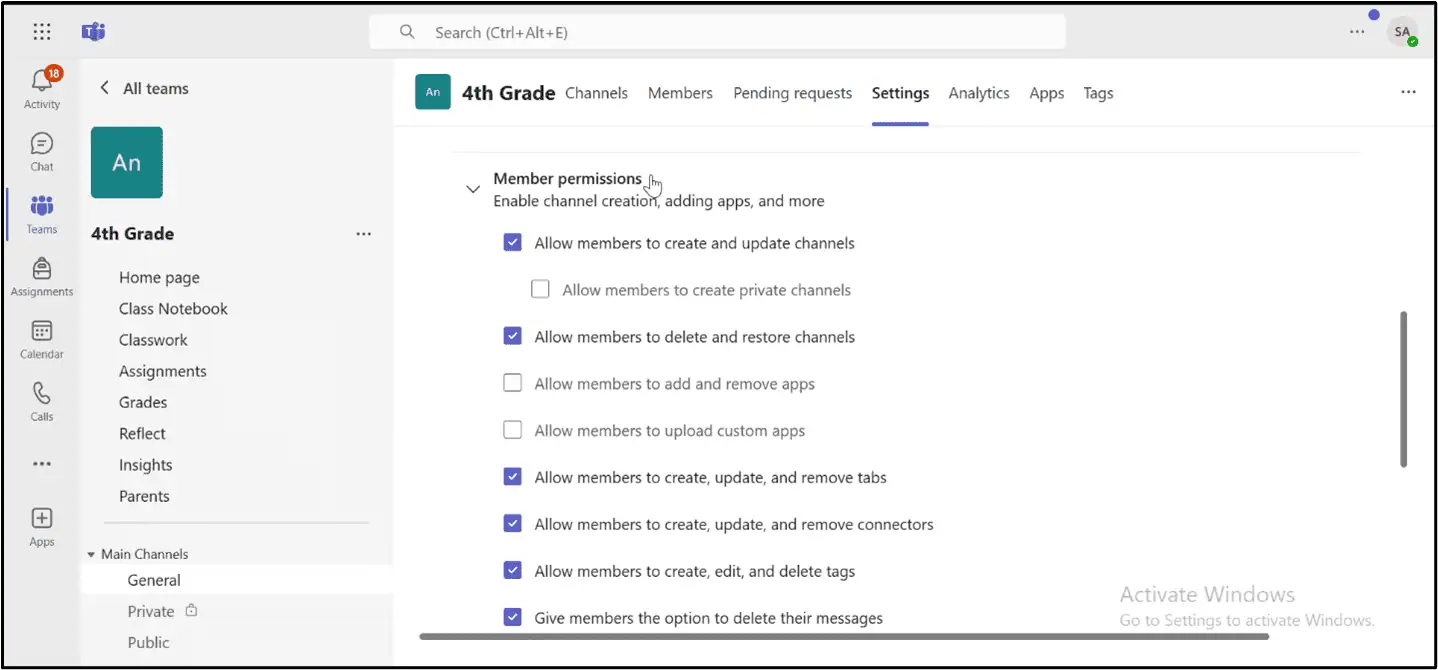Open the Calls section
The height and width of the screenshot is (670, 1438).
point(41,402)
